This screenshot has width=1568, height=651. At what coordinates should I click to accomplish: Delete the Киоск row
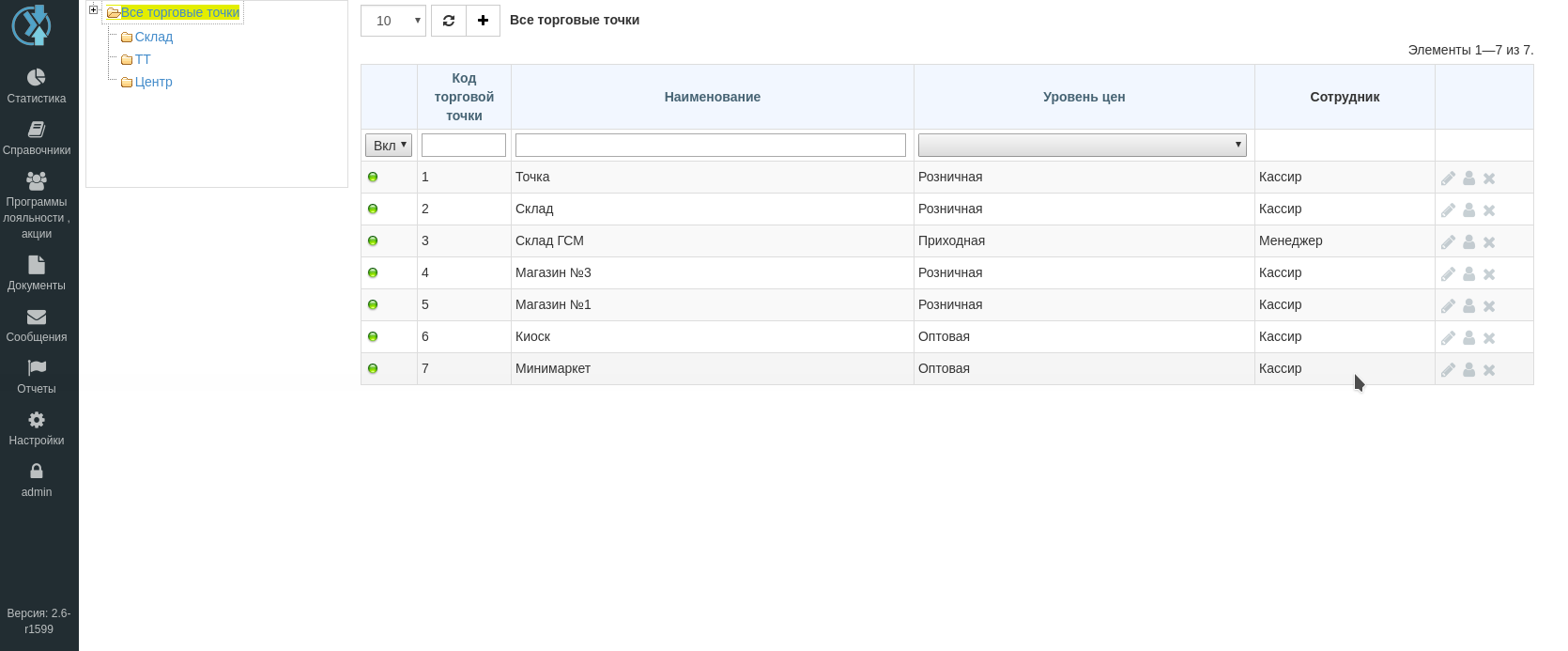click(x=1489, y=338)
